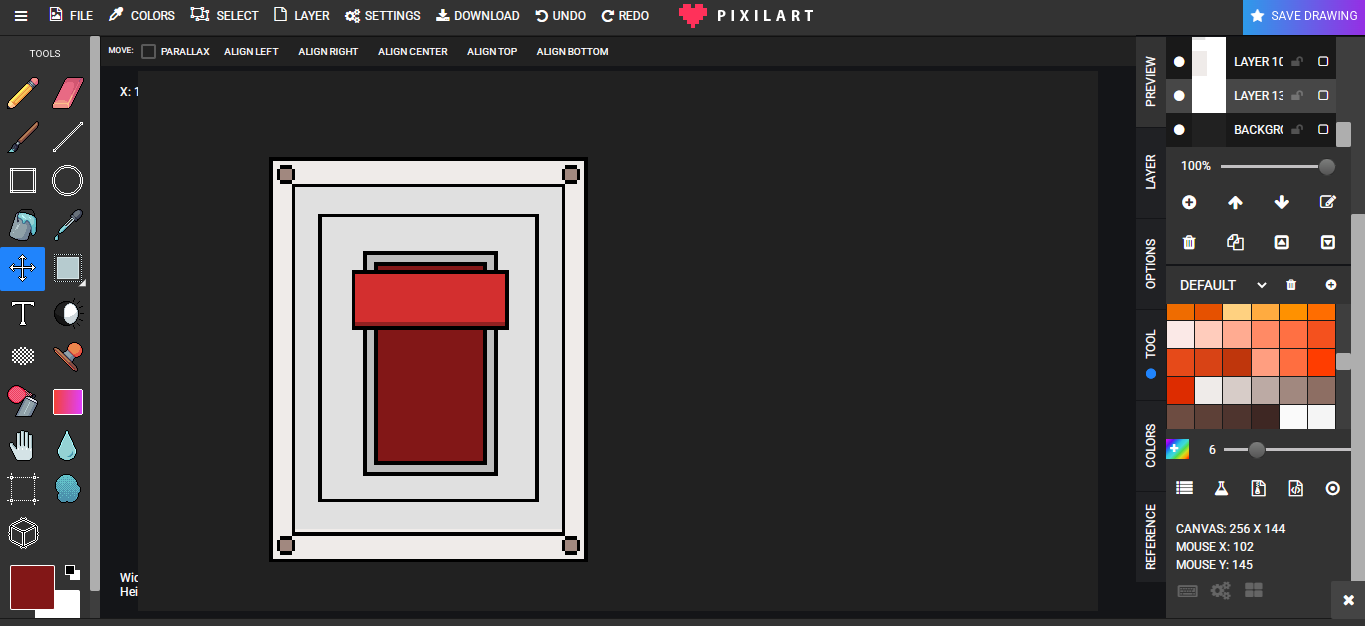Open the palette list icon

(1185, 488)
